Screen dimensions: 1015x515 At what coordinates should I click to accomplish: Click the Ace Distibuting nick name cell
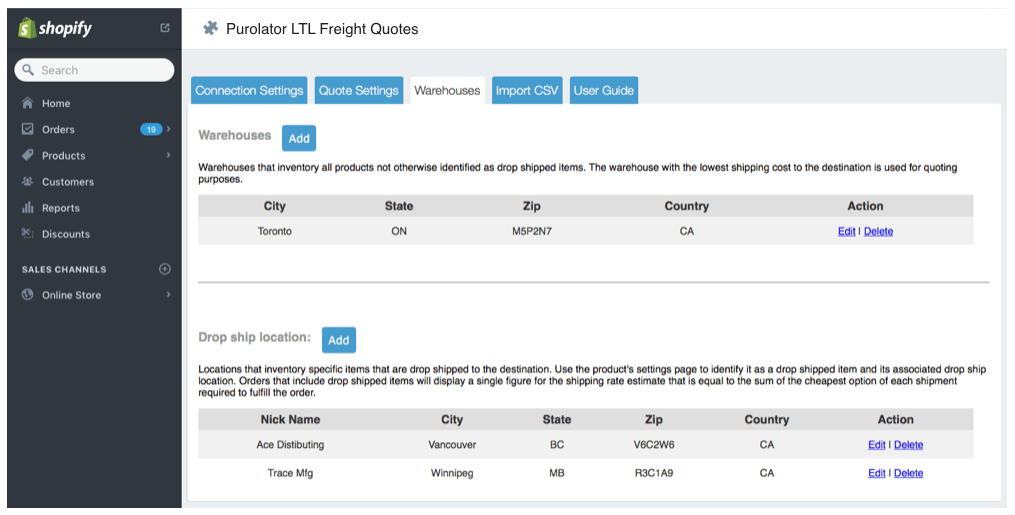[290, 444]
